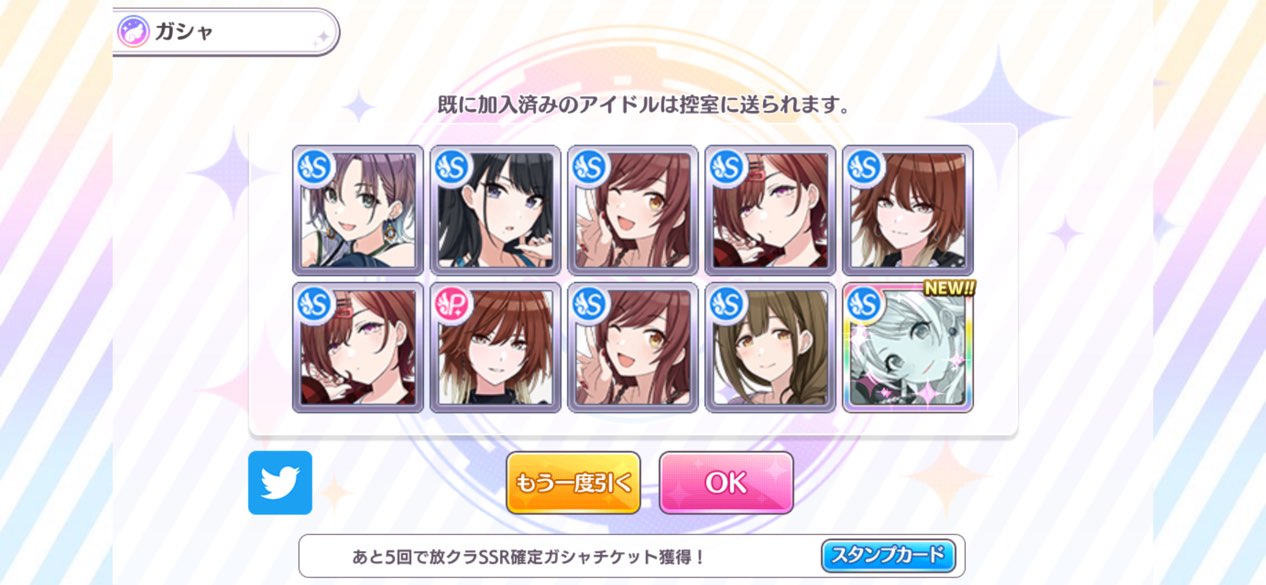The width and height of the screenshot is (1266, 585).
Task: Click the gacha icon in the ガシャ header
Action: (x=134, y=31)
